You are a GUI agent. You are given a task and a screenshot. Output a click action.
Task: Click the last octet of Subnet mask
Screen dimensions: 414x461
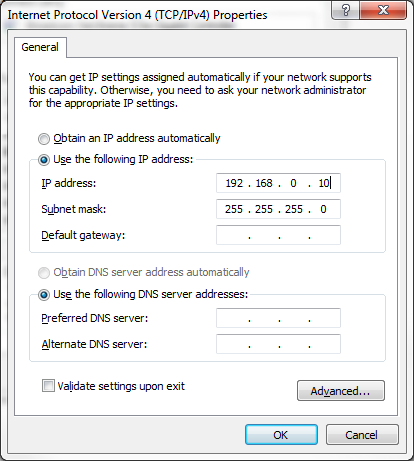[323, 209]
